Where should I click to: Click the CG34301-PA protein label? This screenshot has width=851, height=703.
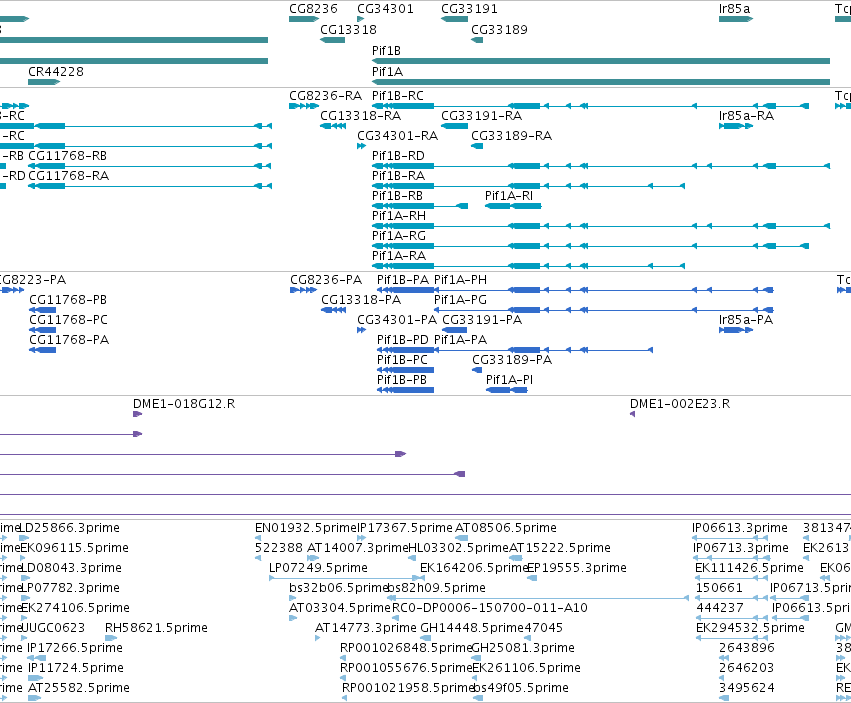pyautogui.click(x=397, y=319)
